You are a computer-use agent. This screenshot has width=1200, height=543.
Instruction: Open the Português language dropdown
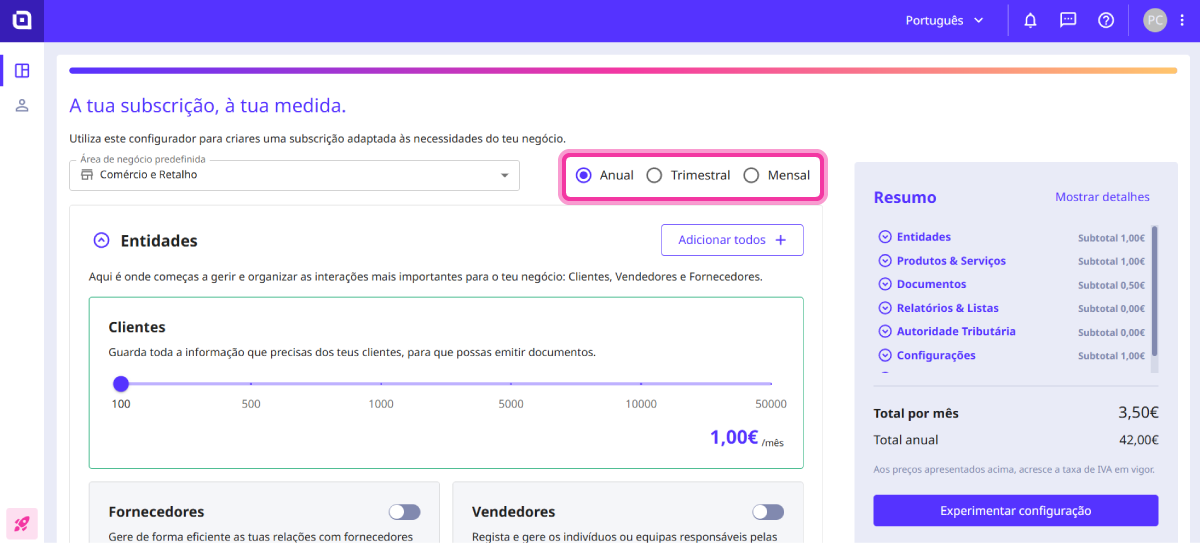tap(945, 20)
